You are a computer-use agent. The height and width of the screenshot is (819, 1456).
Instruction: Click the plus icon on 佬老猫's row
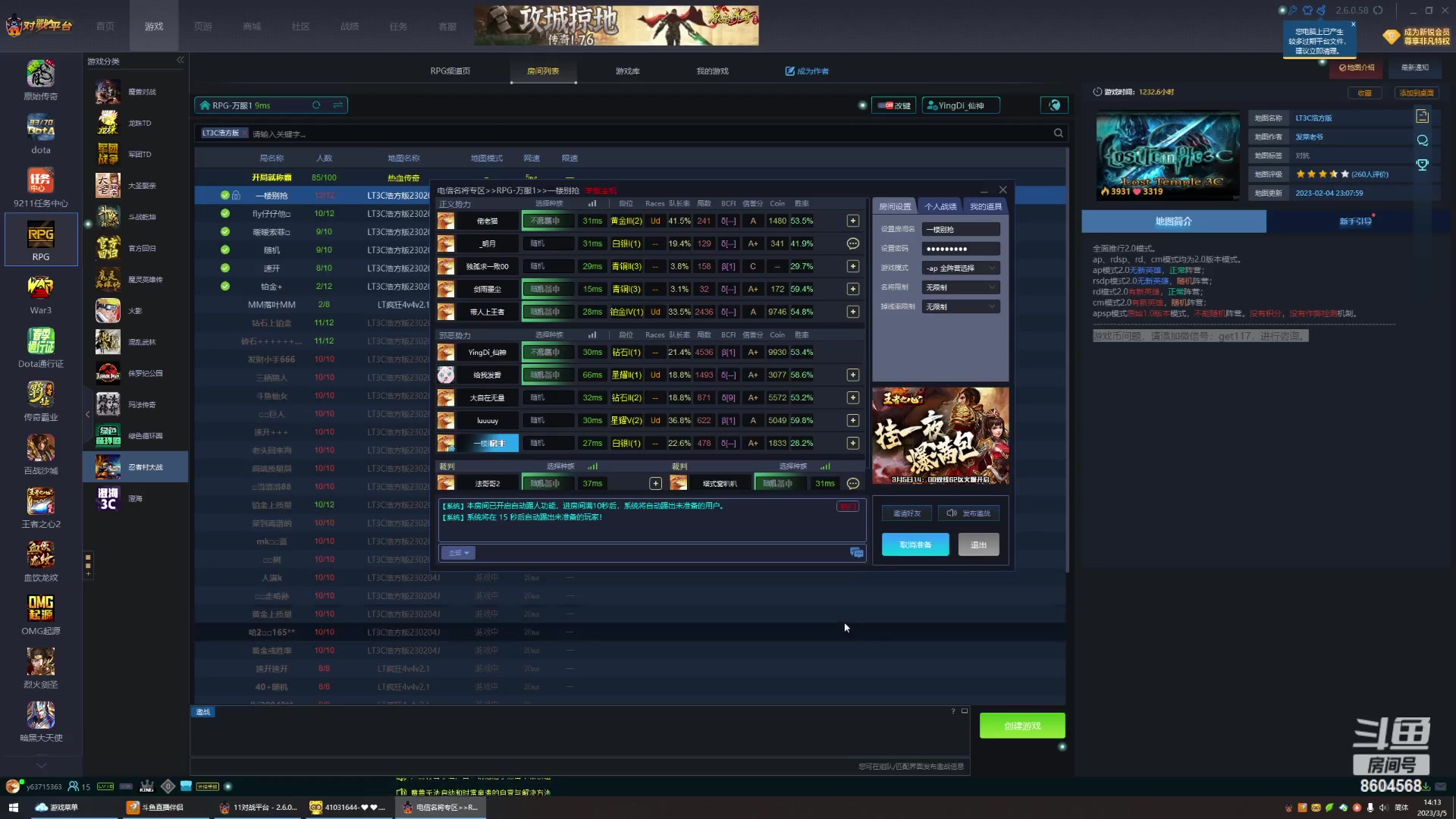tap(853, 221)
